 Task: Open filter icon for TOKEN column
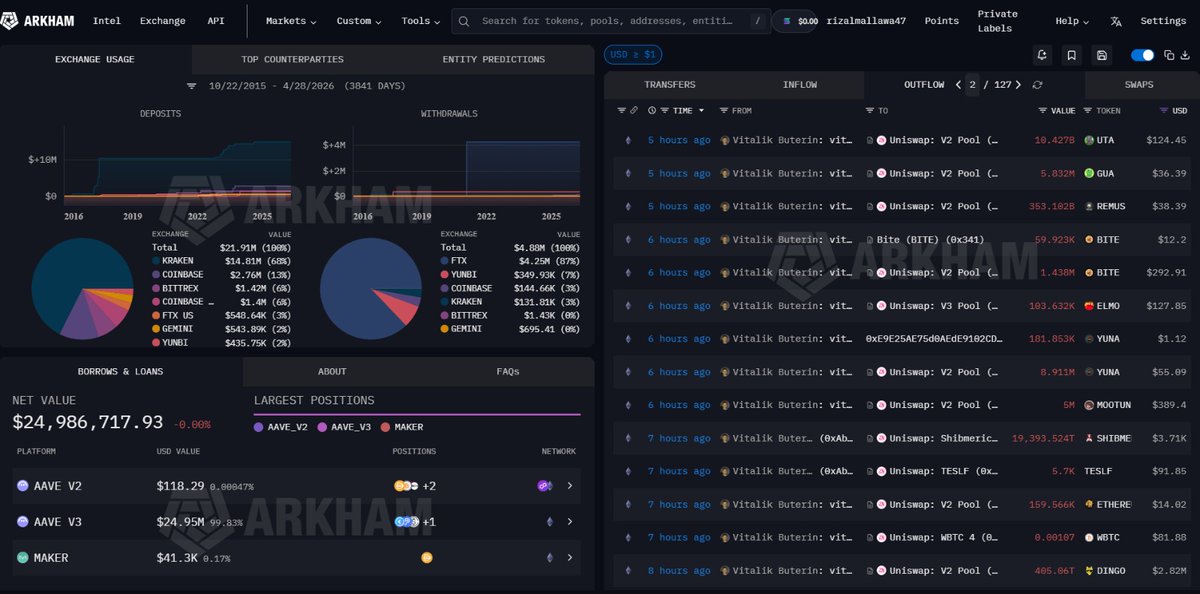pyautogui.click(x=1088, y=110)
